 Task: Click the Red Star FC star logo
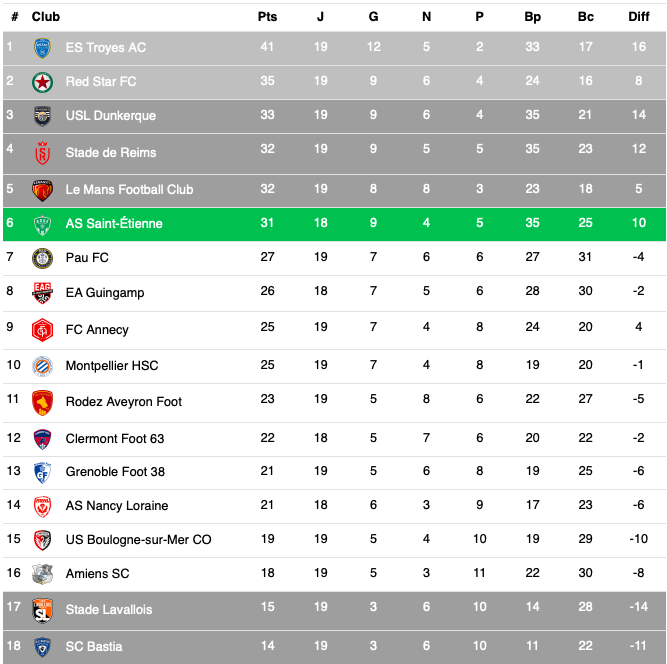point(42,82)
